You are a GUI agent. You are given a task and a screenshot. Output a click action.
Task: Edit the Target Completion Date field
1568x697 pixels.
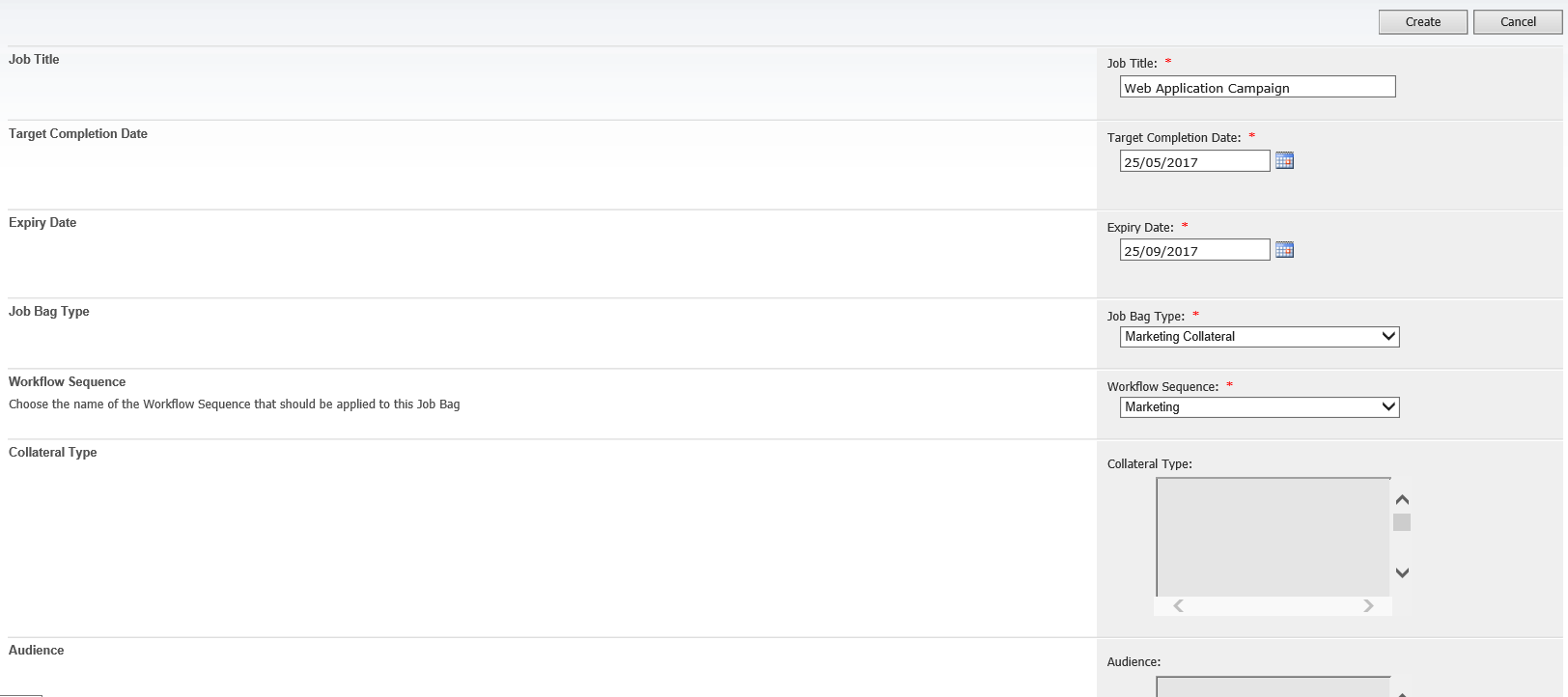[1195, 161]
